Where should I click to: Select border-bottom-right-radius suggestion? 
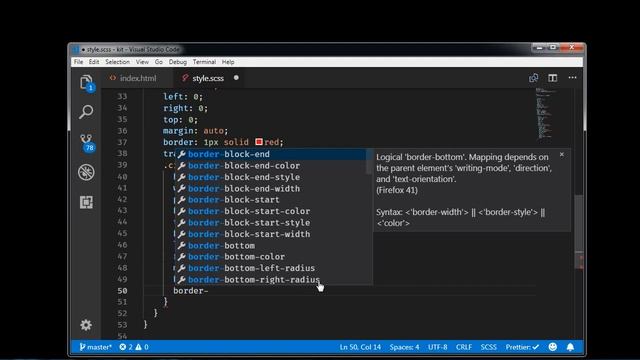271,280
